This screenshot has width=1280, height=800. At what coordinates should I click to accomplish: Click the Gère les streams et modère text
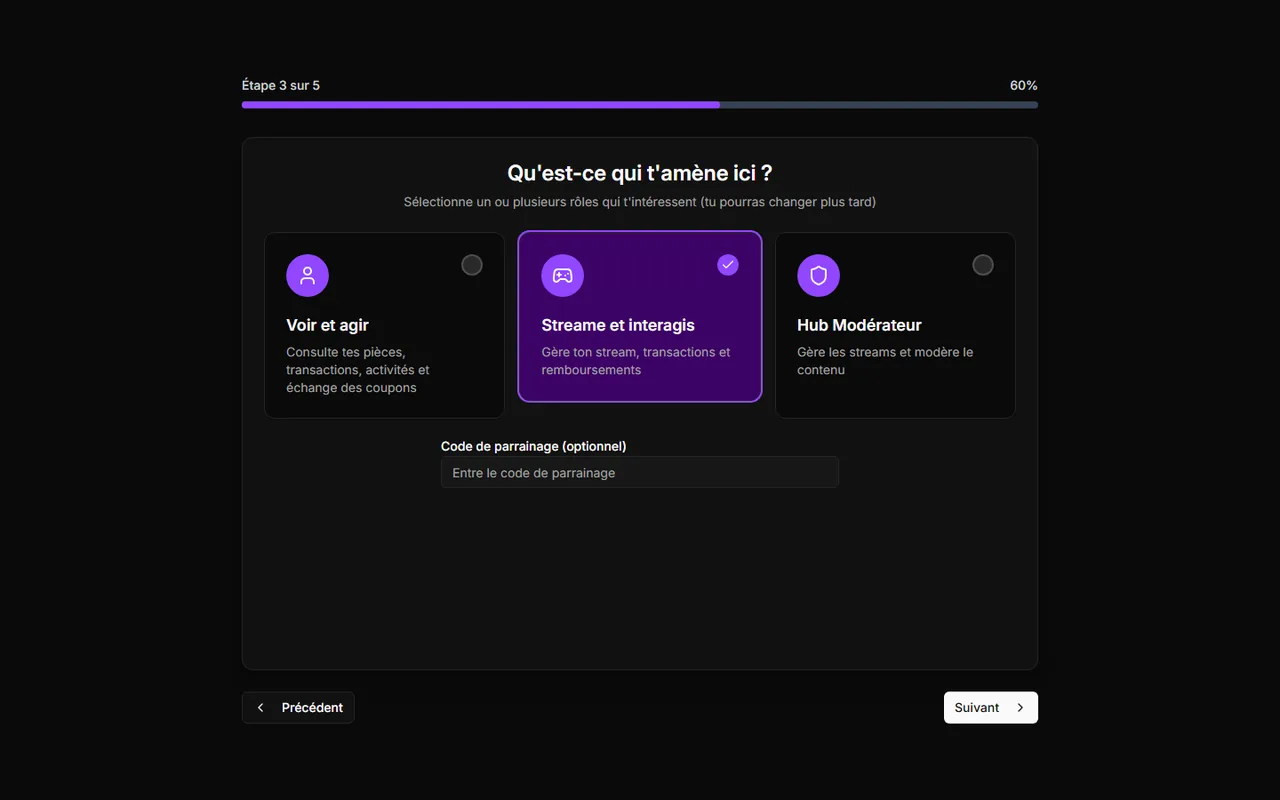click(x=885, y=361)
